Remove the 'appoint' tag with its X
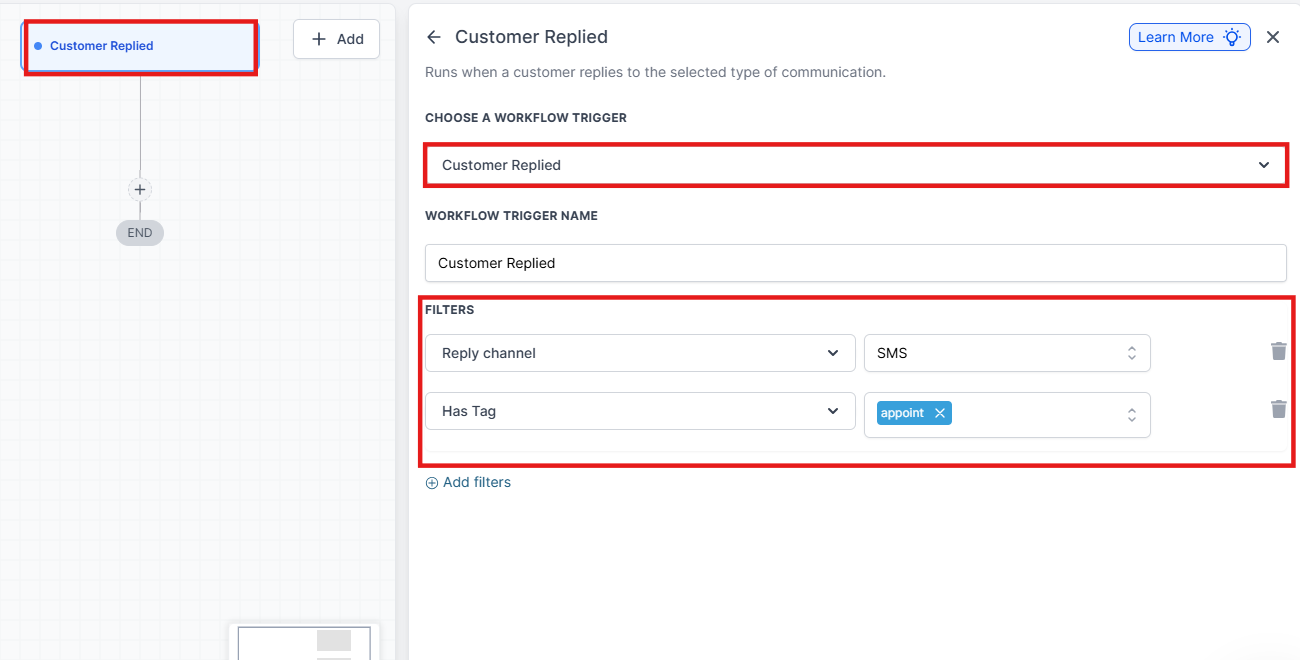Image resolution: width=1300 pixels, height=660 pixels. coord(939,413)
